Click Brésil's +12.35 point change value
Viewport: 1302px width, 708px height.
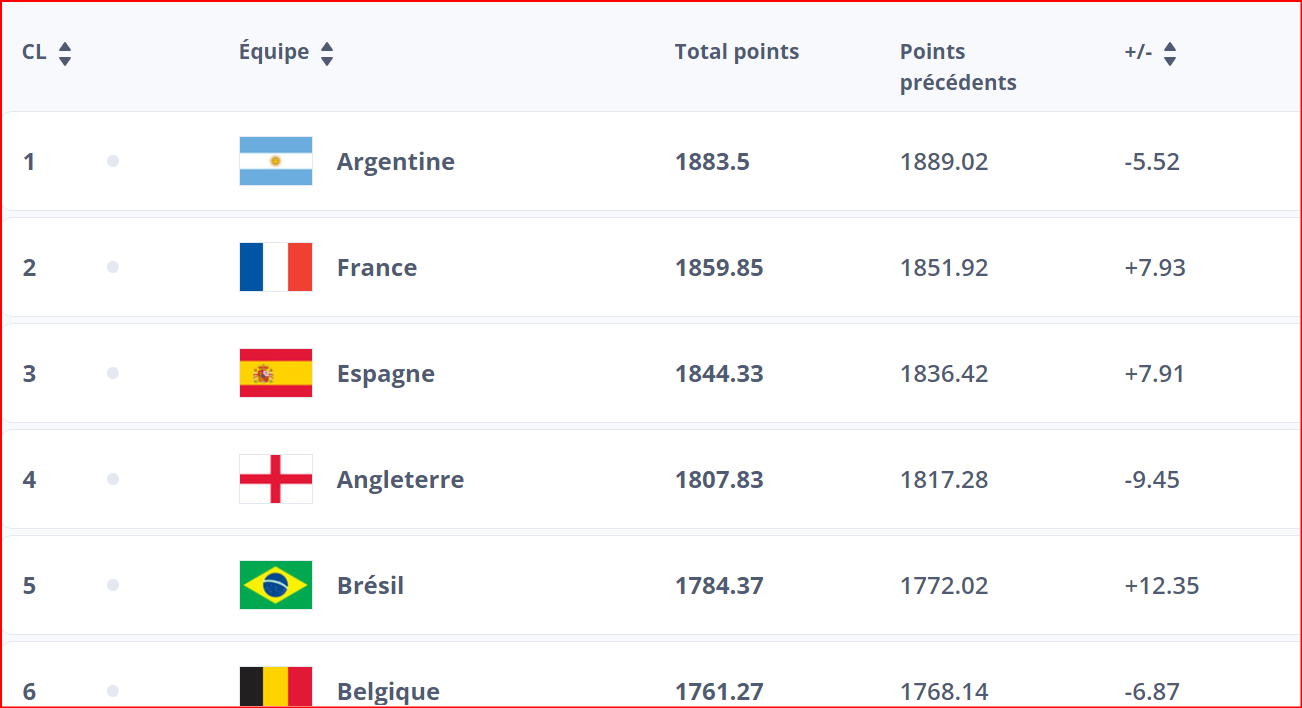pyautogui.click(x=1163, y=585)
